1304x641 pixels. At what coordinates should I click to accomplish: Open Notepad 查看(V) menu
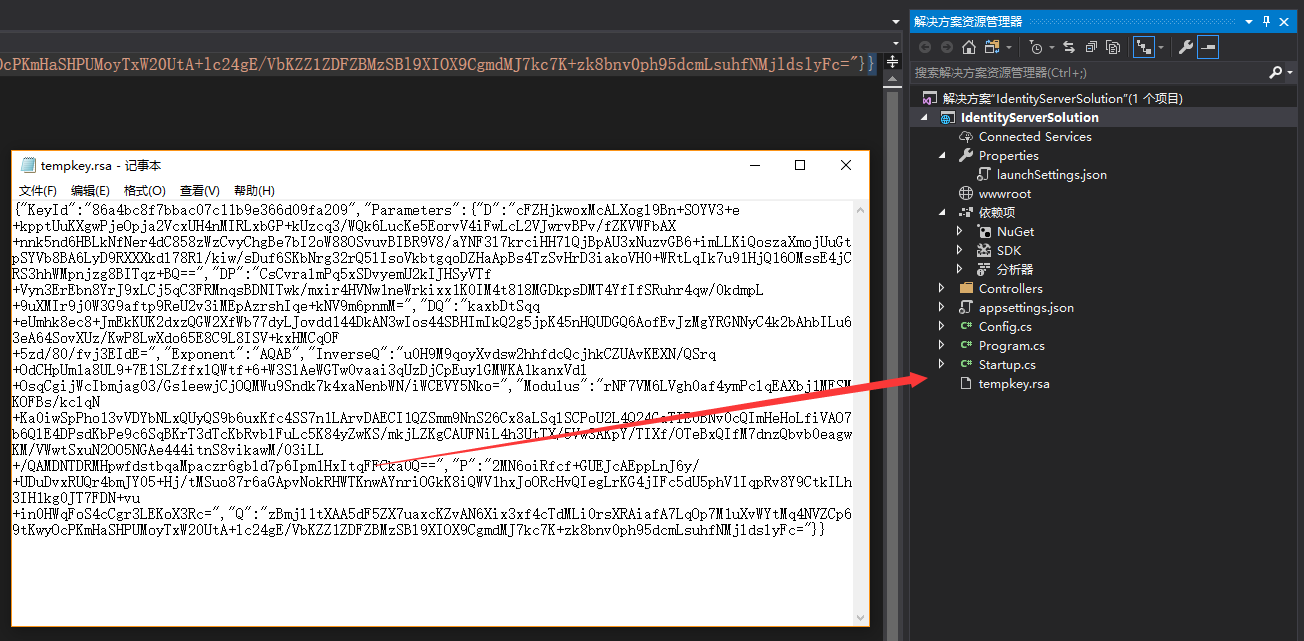point(199,190)
